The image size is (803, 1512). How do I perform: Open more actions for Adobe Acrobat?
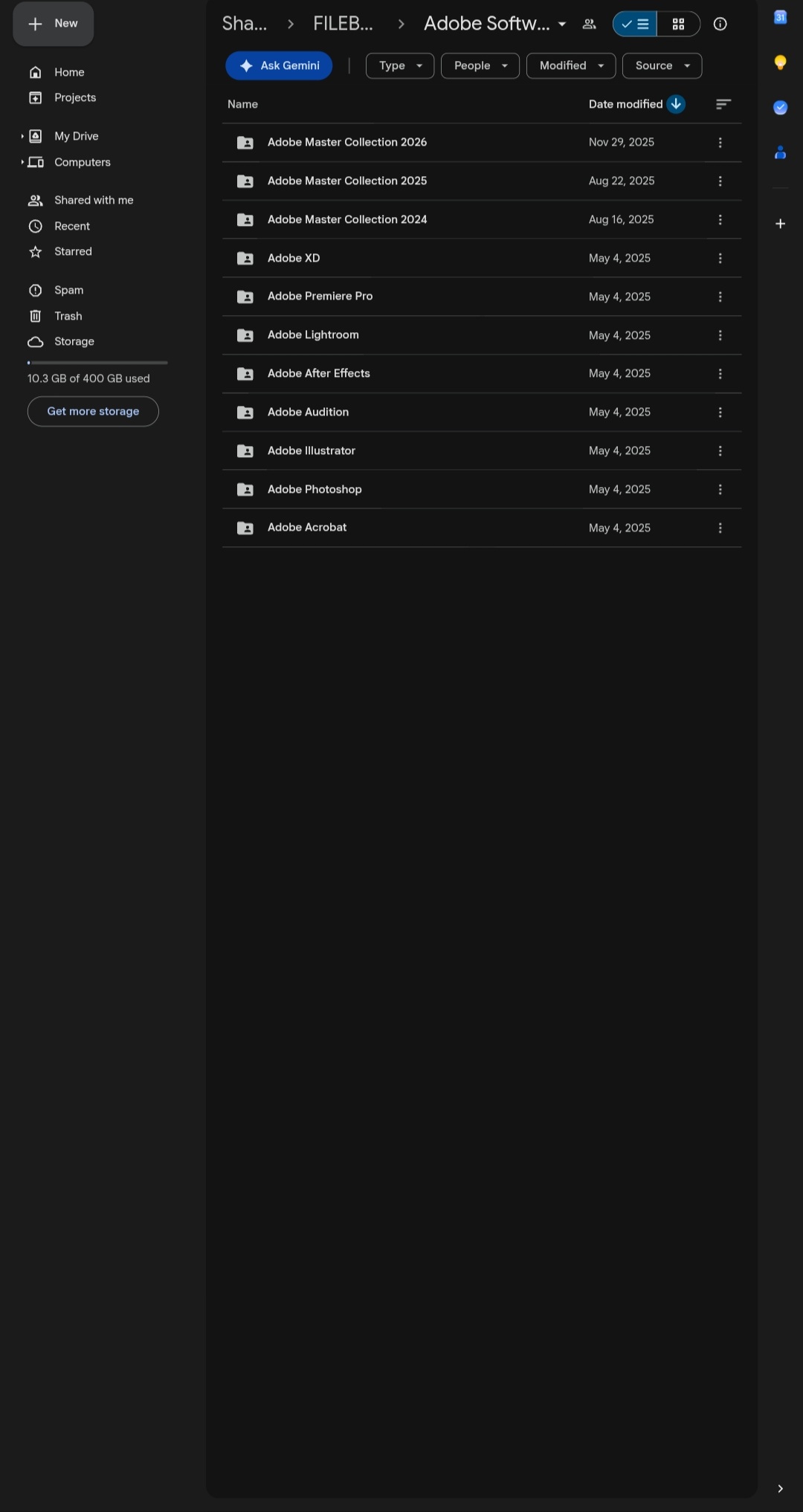coord(720,528)
